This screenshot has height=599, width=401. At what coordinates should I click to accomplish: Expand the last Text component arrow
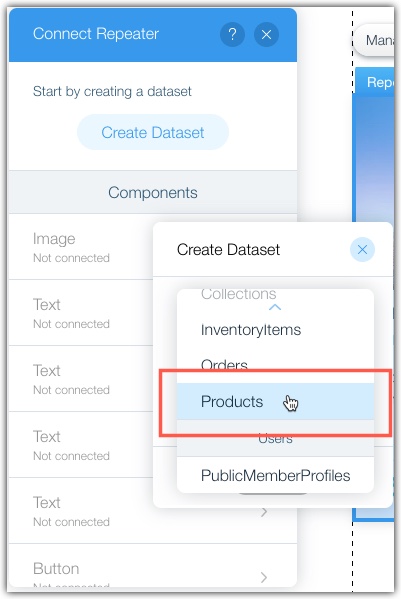(264, 512)
